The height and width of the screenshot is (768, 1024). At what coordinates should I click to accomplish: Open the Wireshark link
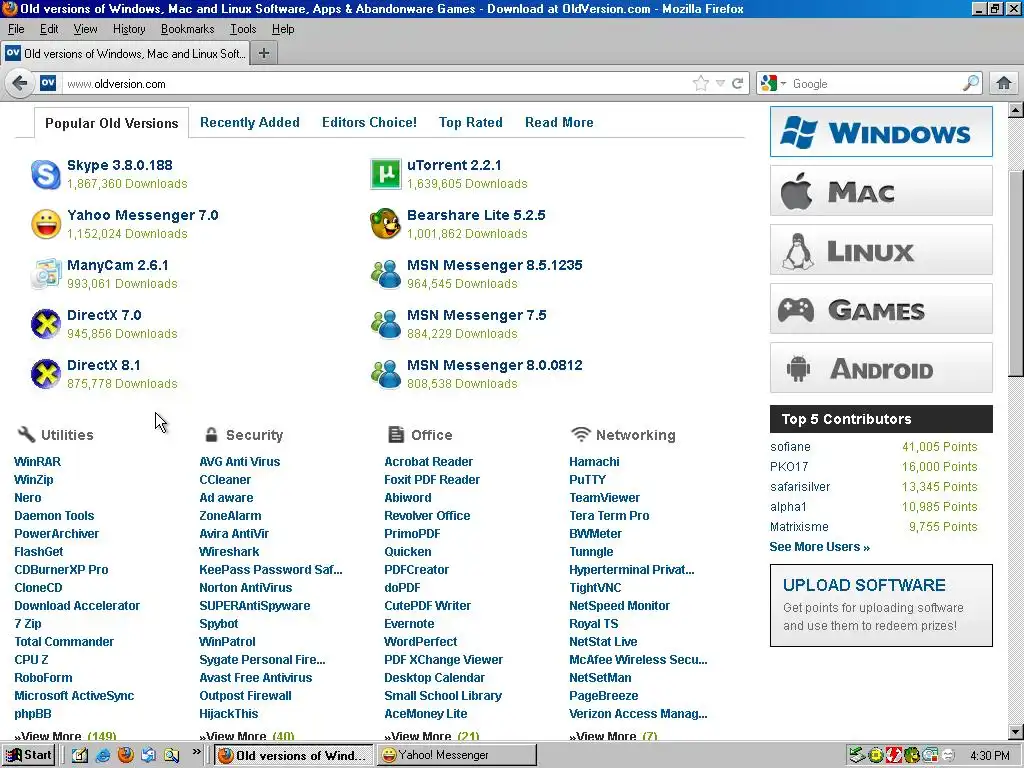[x=229, y=551]
